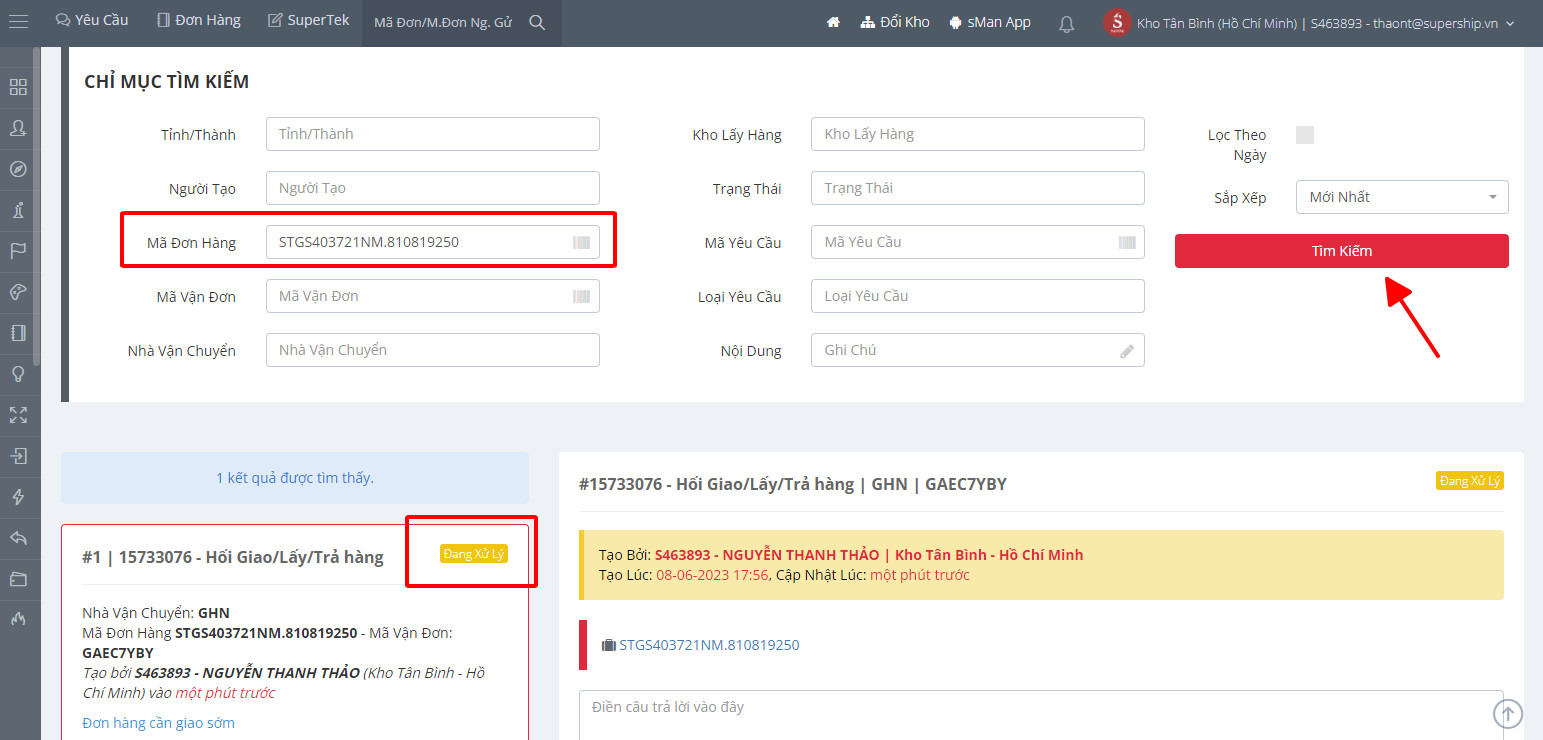The height and width of the screenshot is (740, 1543).
Task: Click the sidebar vertical scrollbar
Action: pyautogui.click(x=37, y=205)
